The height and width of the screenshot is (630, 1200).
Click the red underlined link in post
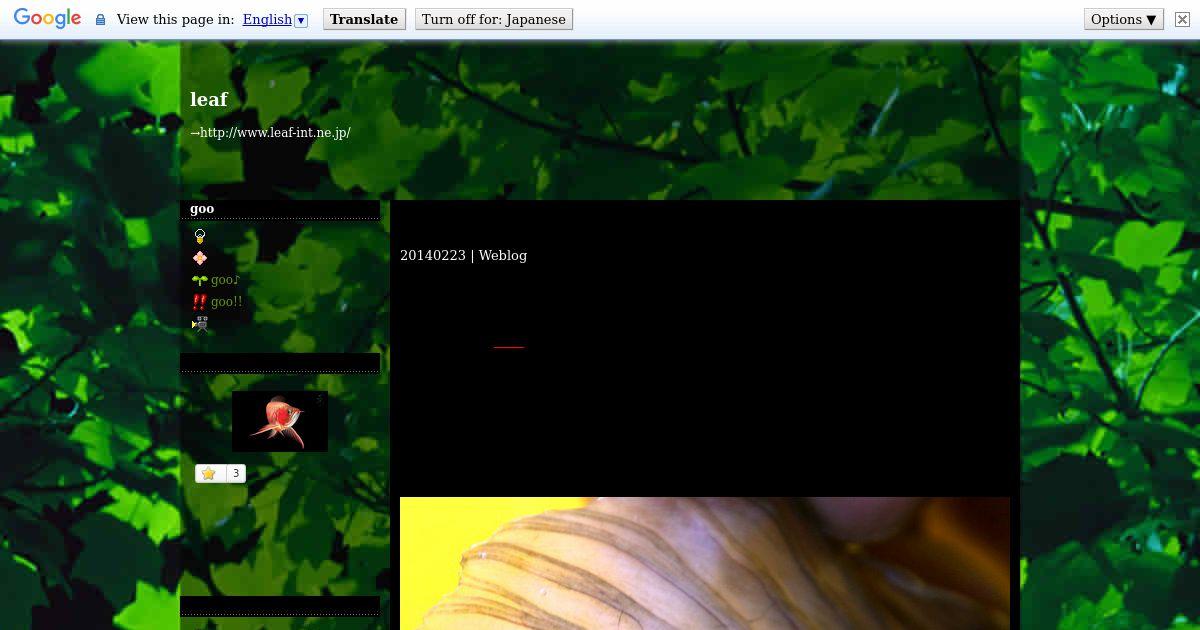508,346
